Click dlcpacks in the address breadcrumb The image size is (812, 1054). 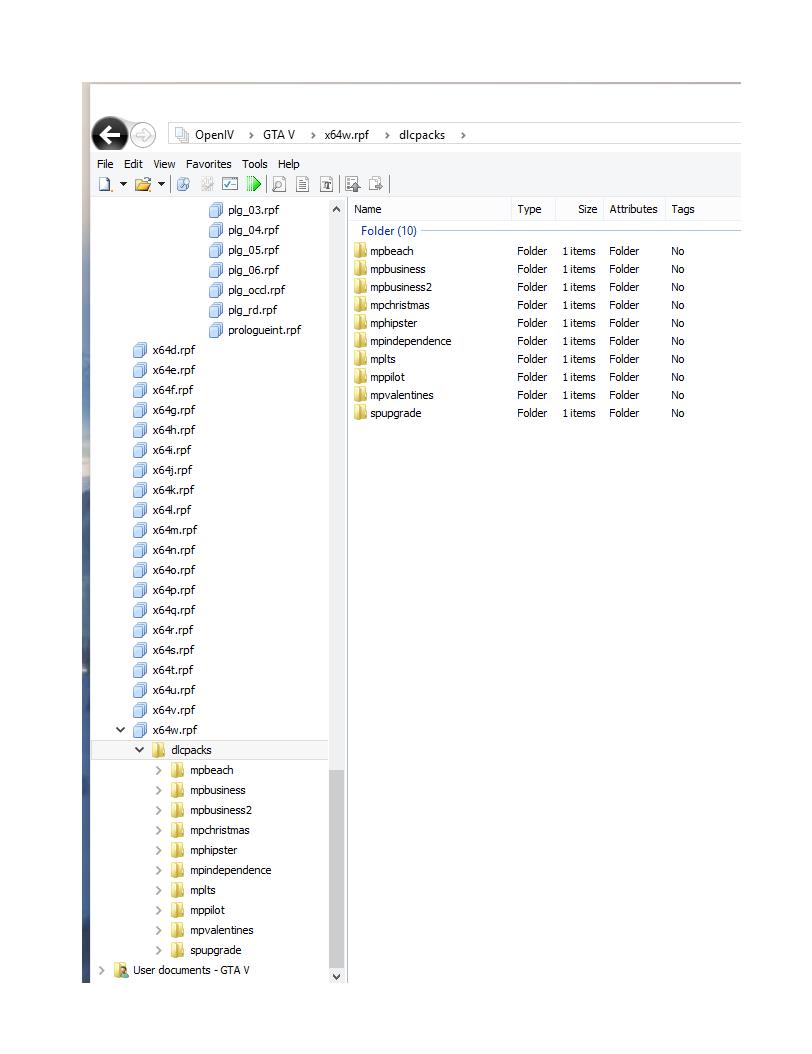[422, 135]
